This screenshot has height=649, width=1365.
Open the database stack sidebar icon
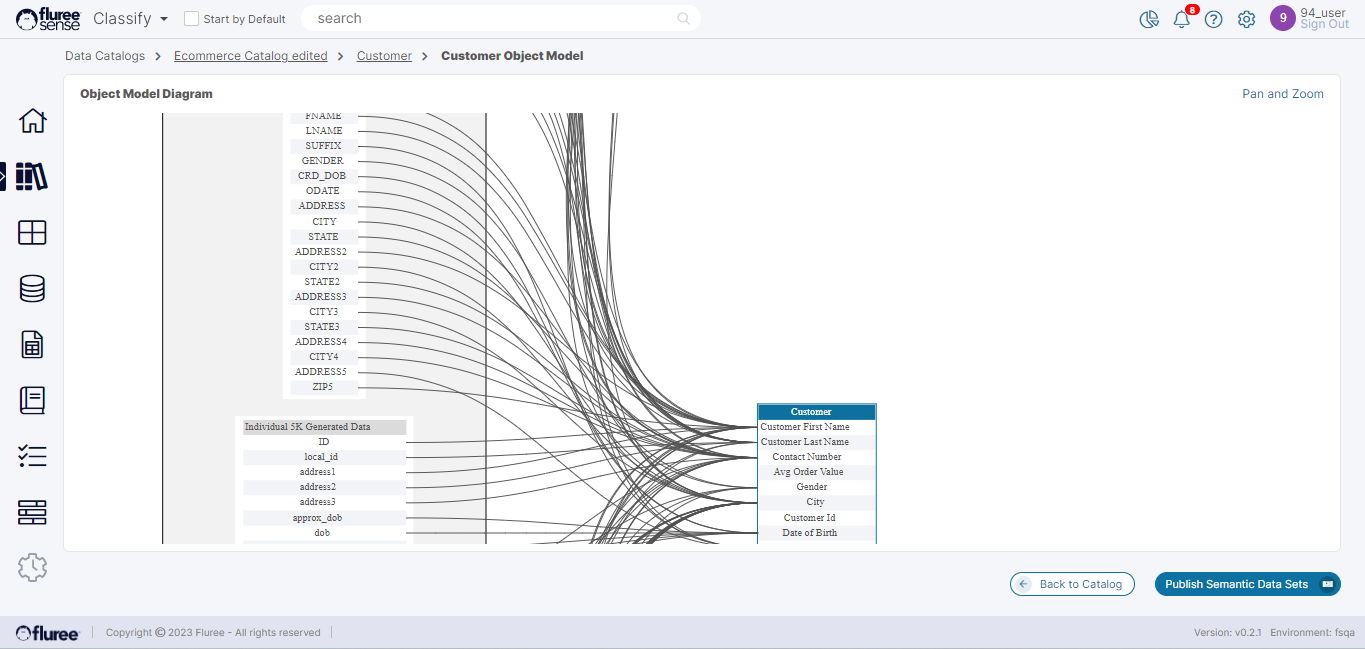pyautogui.click(x=32, y=289)
